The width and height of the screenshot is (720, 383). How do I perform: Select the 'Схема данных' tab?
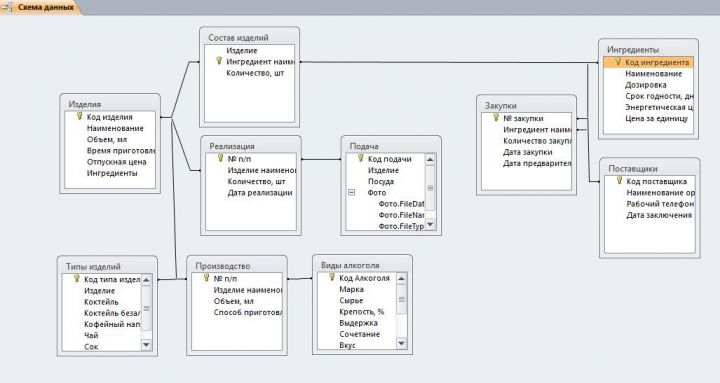pos(40,7)
